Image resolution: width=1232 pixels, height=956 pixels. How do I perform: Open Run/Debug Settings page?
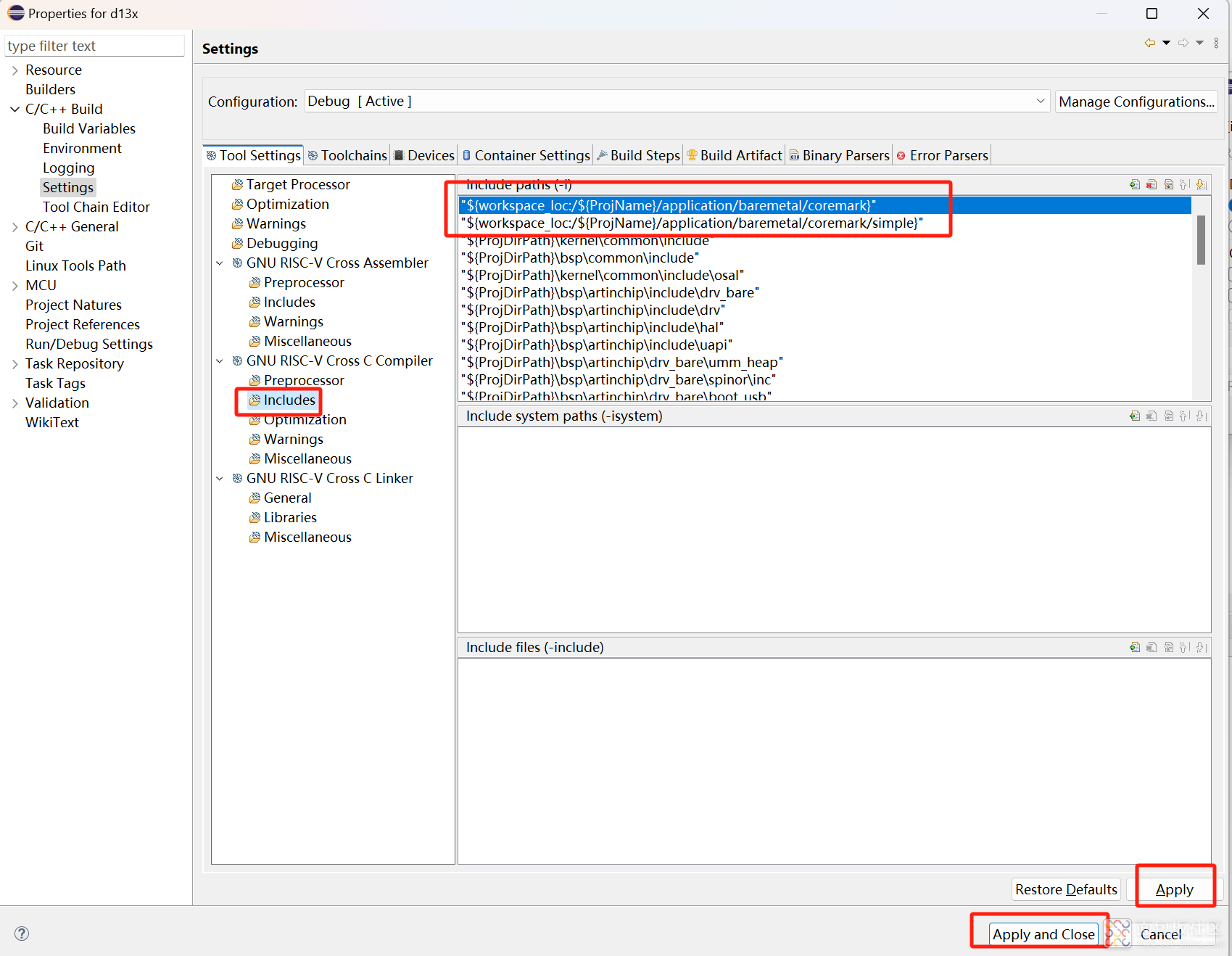click(x=89, y=345)
